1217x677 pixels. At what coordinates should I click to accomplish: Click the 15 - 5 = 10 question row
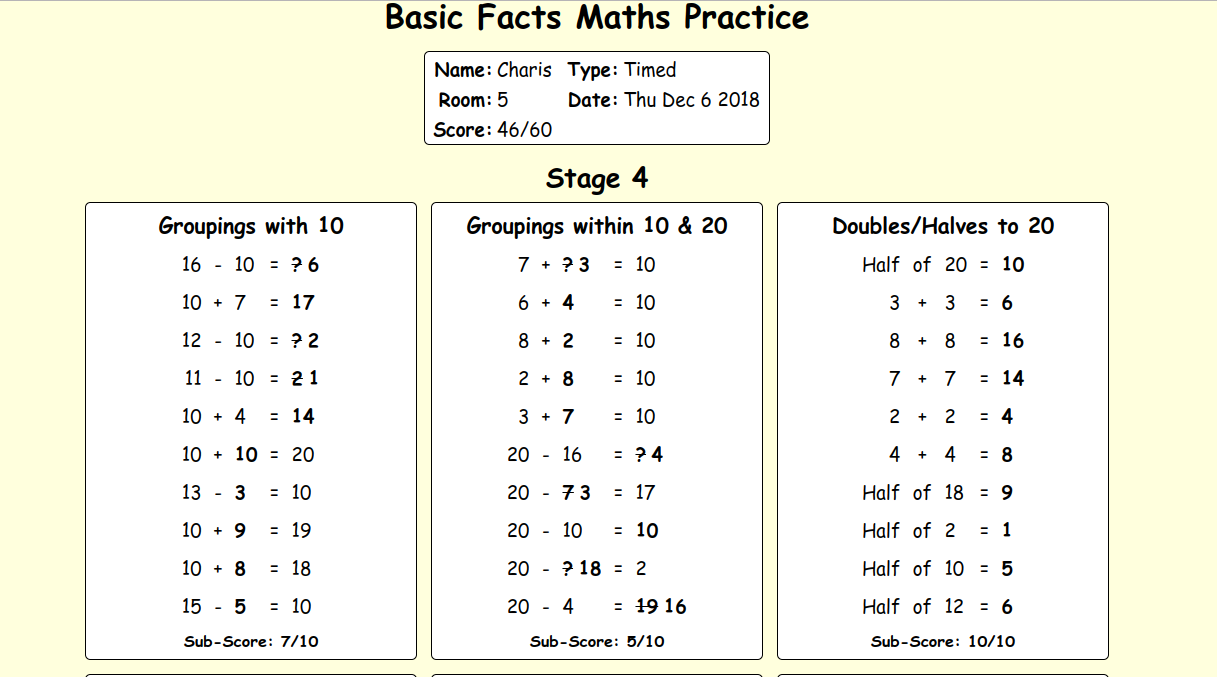click(247, 607)
